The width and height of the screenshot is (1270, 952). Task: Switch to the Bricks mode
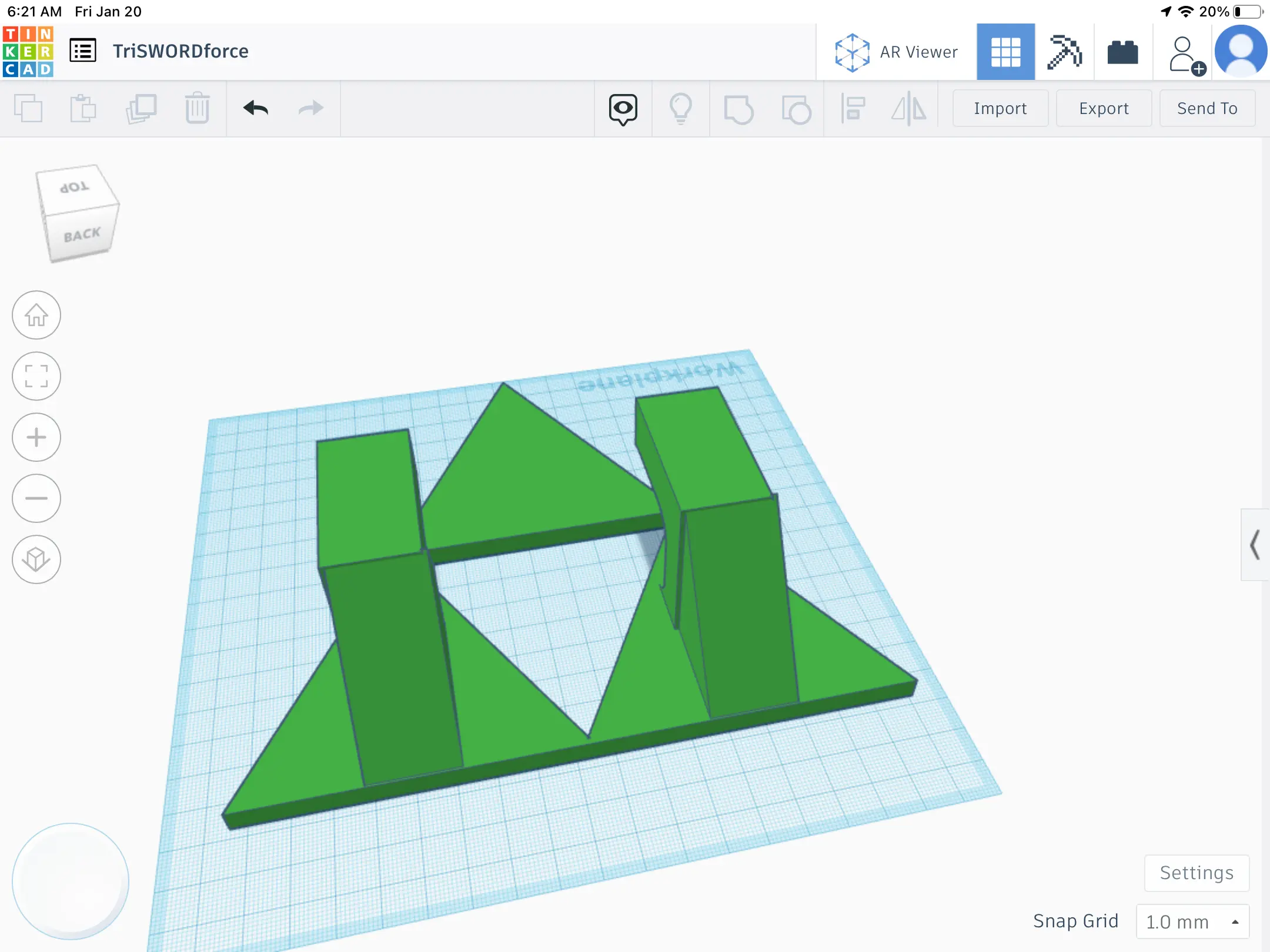(1122, 52)
